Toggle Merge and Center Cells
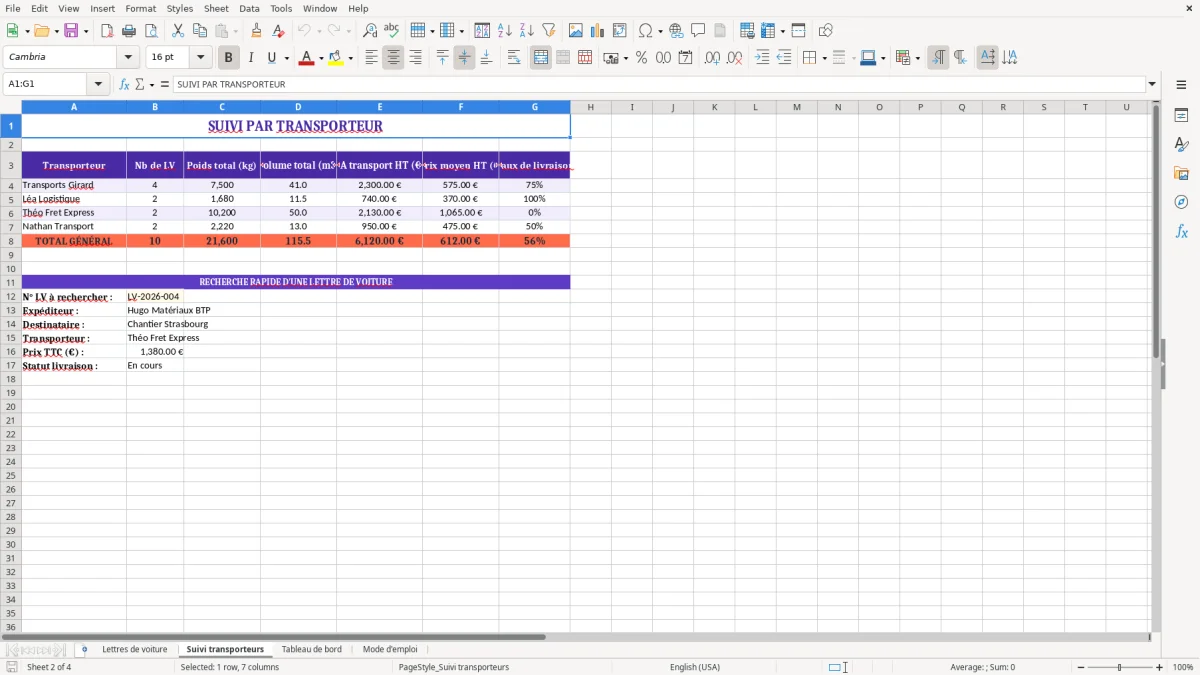 [x=541, y=58]
